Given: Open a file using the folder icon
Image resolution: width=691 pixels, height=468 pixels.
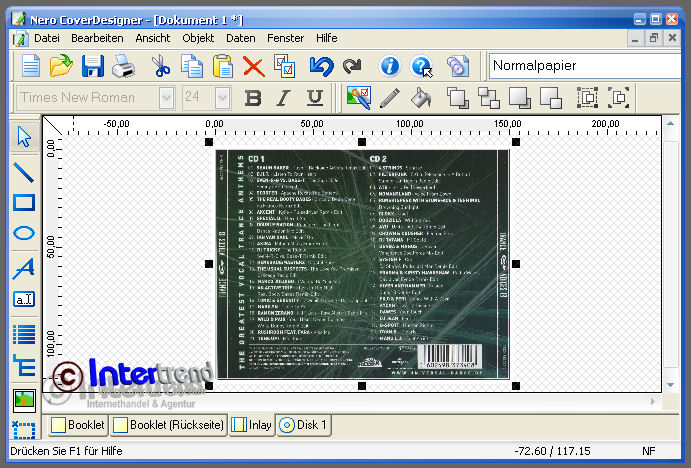Looking at the screenshot, I should [x=61, y=66].
